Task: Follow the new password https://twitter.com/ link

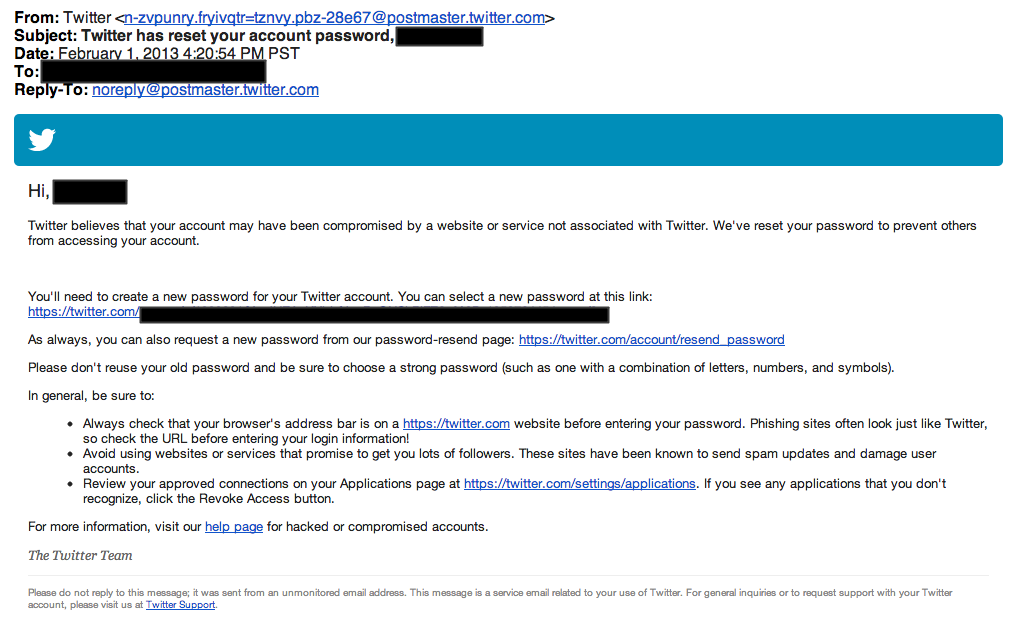Action: [83, 313]
